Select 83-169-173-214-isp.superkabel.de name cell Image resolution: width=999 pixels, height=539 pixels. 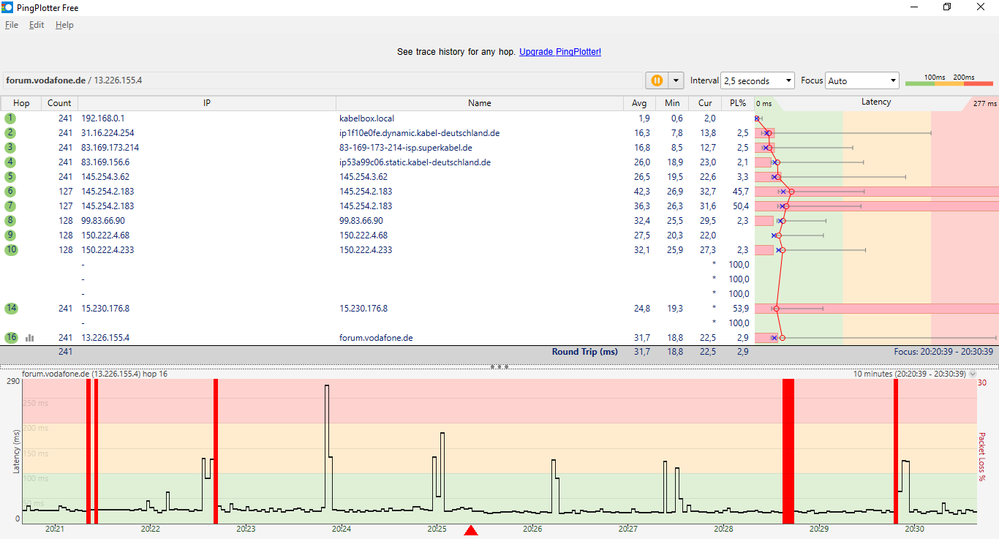(405, 148)
